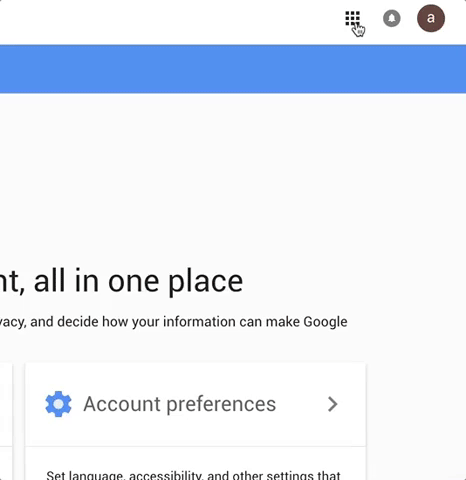Click the word 'accessibility' in the card description

click(166, 475)
